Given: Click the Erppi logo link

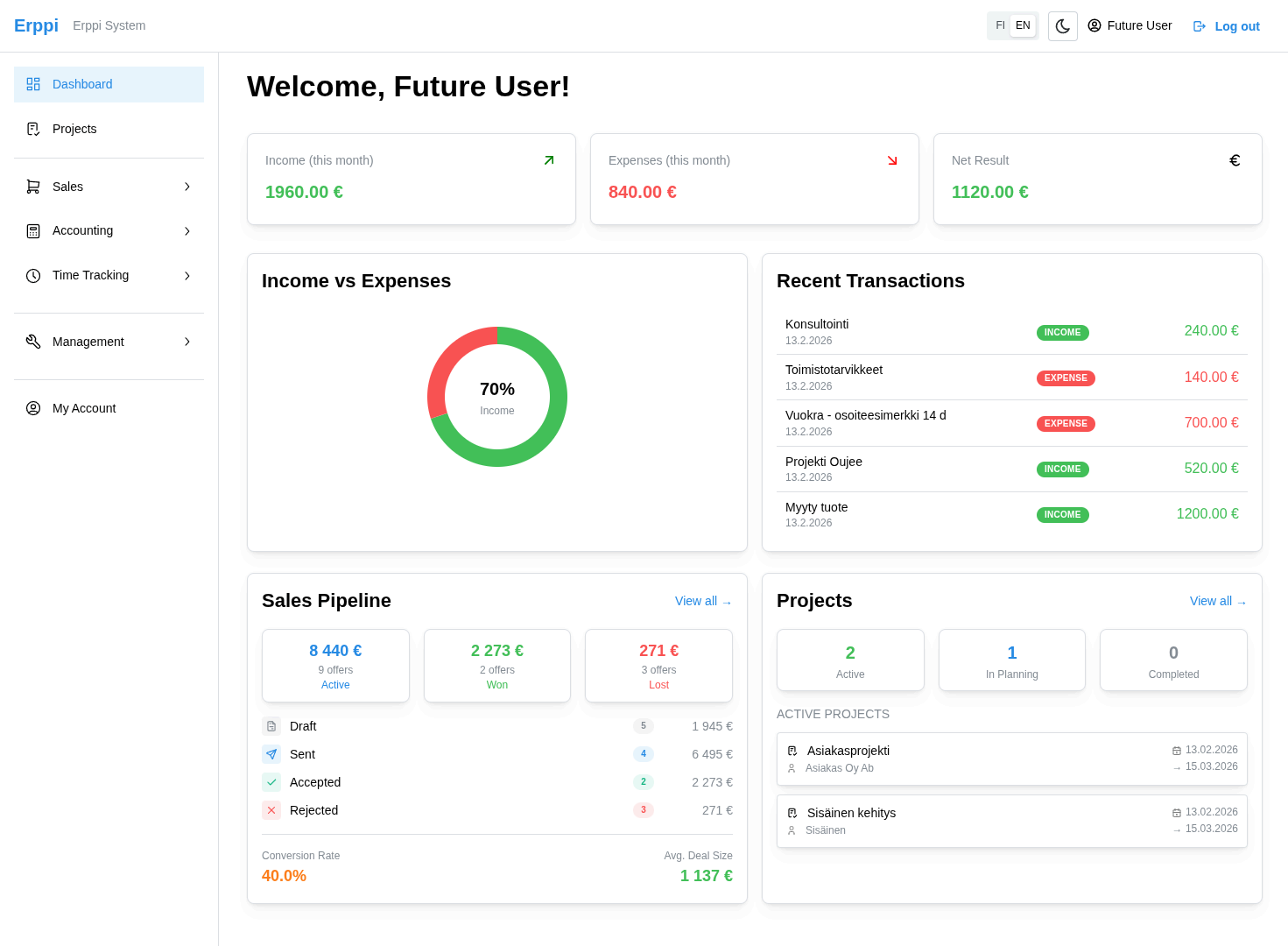Looking at the screenshot, I should pyautogui.click(x=36, y=25).
